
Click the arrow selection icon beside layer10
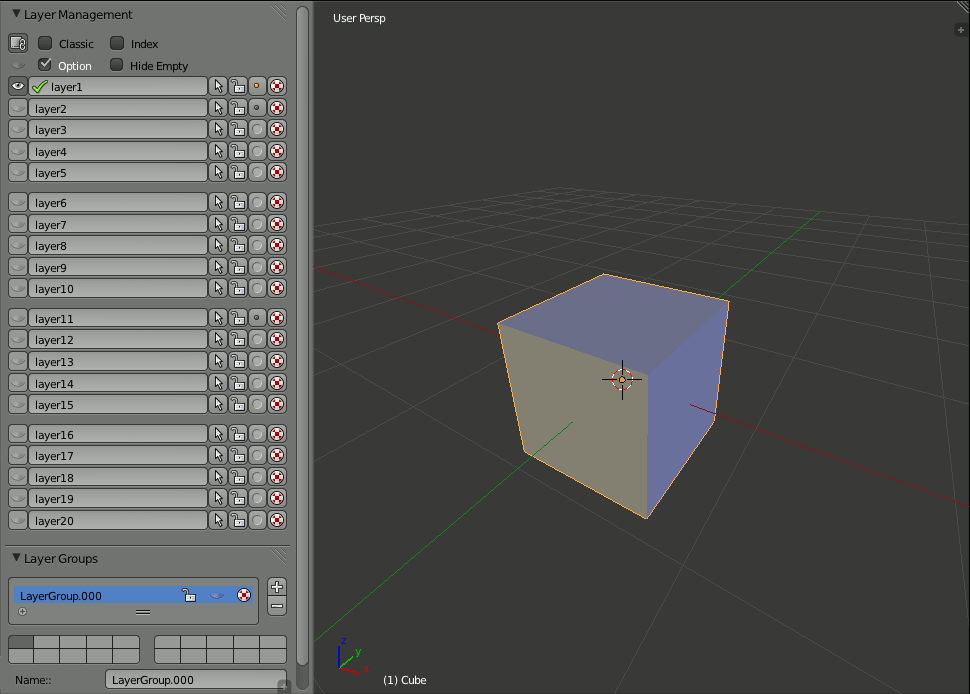click(x=217, y=288)
